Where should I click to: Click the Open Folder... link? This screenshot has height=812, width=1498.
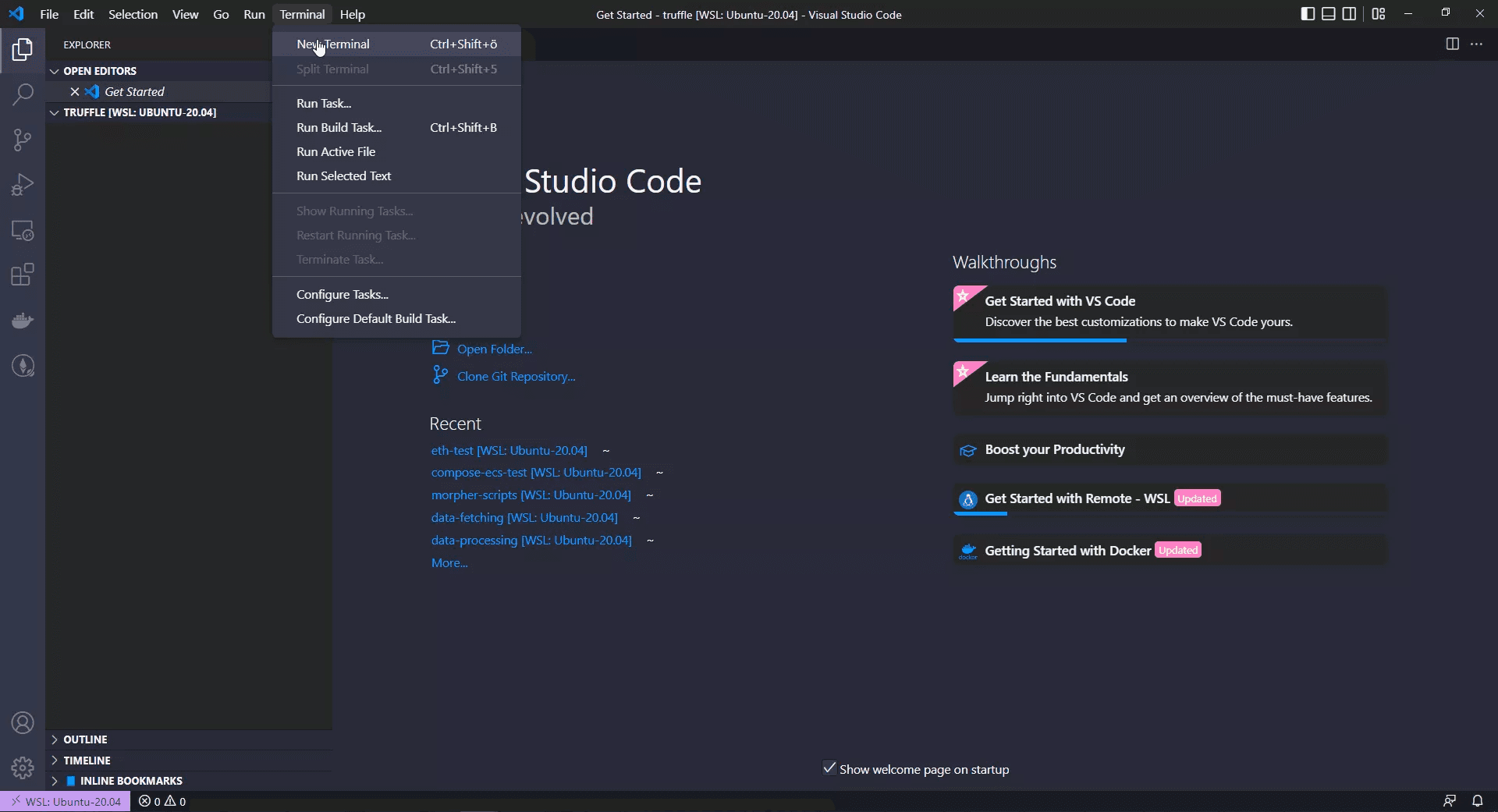495,349
